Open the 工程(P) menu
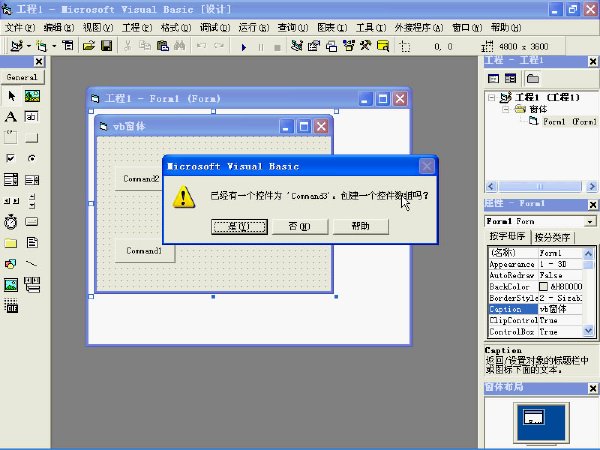The height and width of the screenshot is (450, 600). coord(137,28)
